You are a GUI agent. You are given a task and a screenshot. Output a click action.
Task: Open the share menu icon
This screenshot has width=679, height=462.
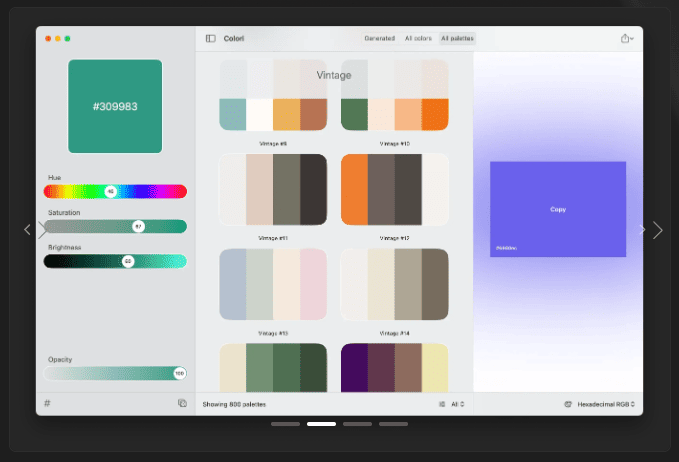(x=627, y=39)
